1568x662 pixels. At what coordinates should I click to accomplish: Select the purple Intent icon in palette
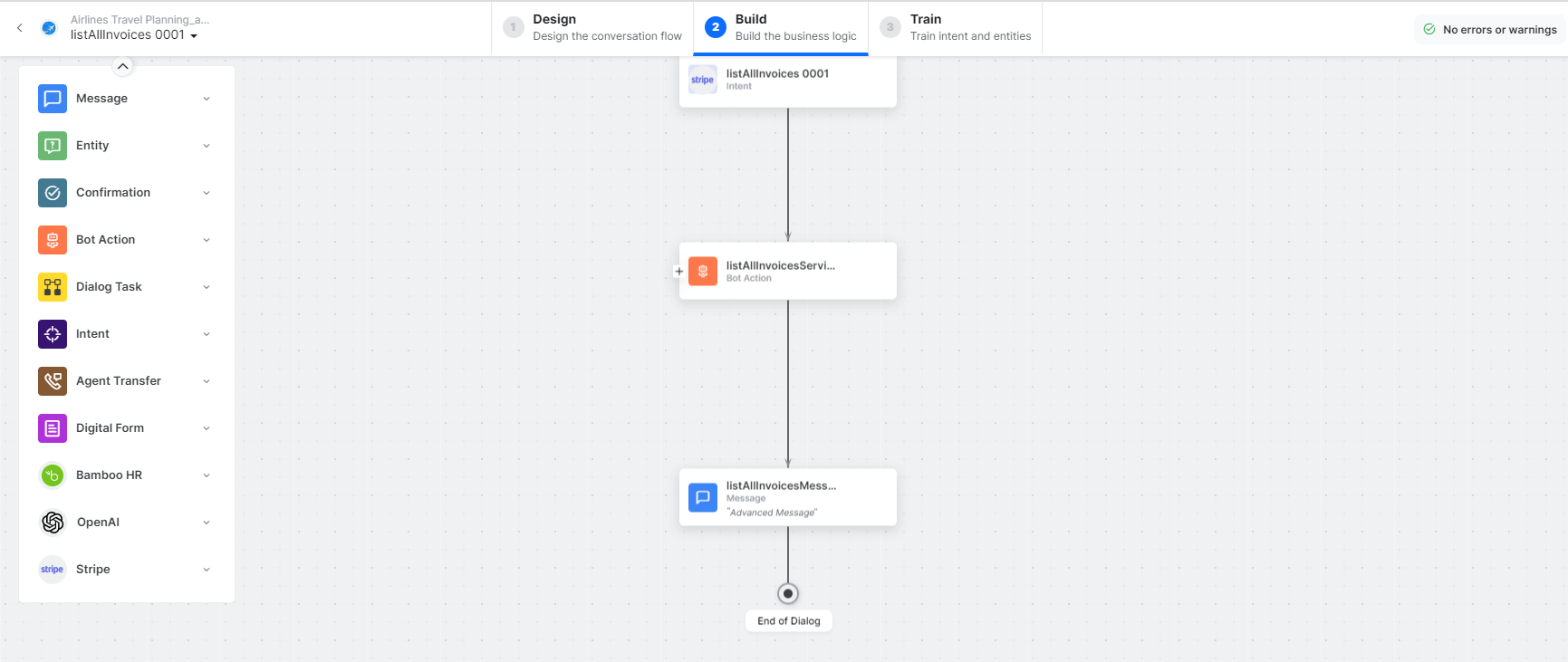click(x=53, y=334)
